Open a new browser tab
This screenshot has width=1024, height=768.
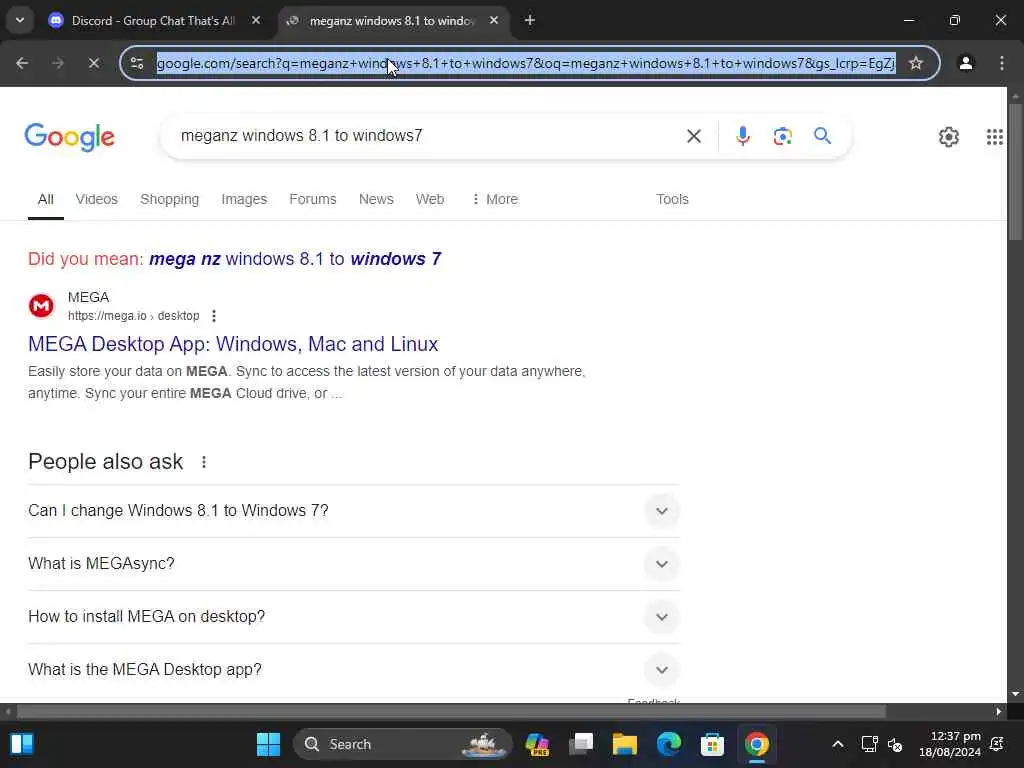point(530,21)
